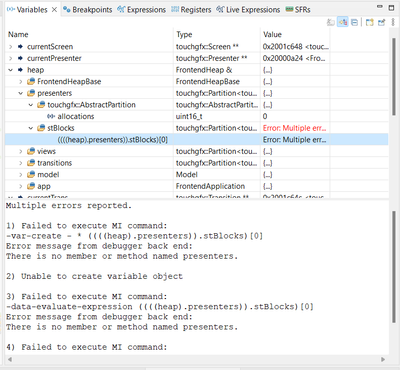Expand the currentPresenter variable
Screen dimensions: 400x370
[11, 59]
